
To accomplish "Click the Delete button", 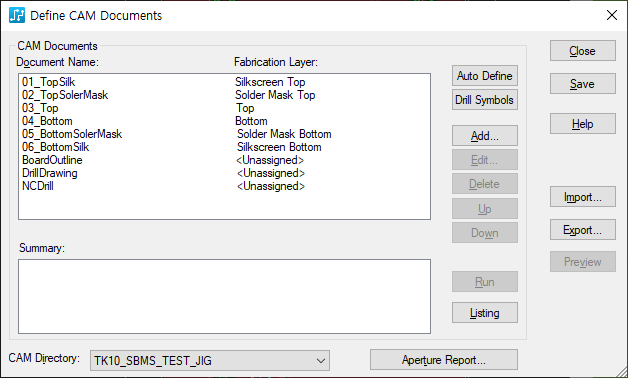I will pos(485,184).
